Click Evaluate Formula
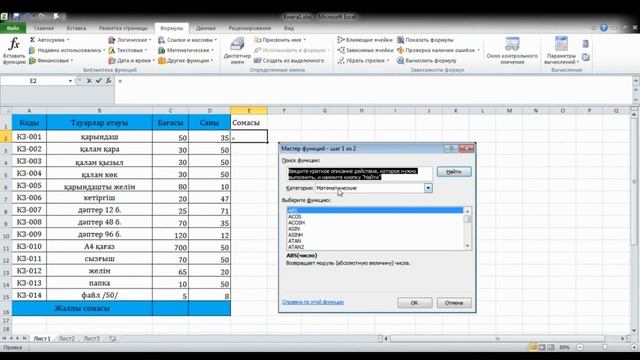The width and height of the screenshot is (640, 360). (x=427, y=60)
